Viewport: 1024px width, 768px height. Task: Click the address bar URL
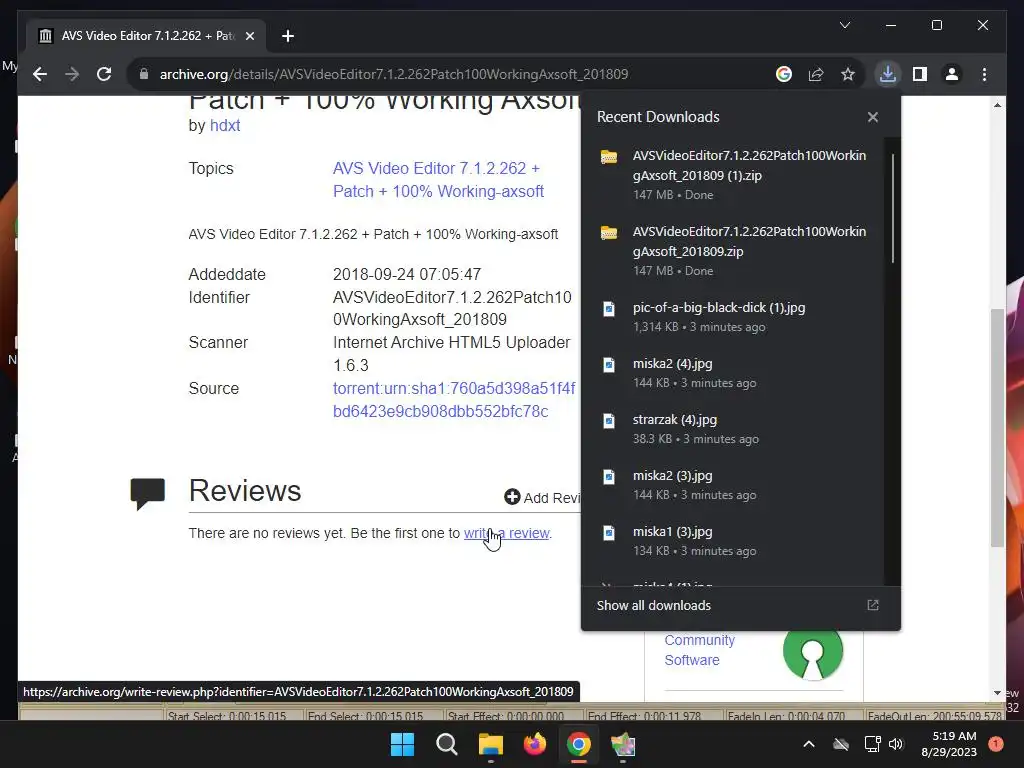(x=394, y=74)
